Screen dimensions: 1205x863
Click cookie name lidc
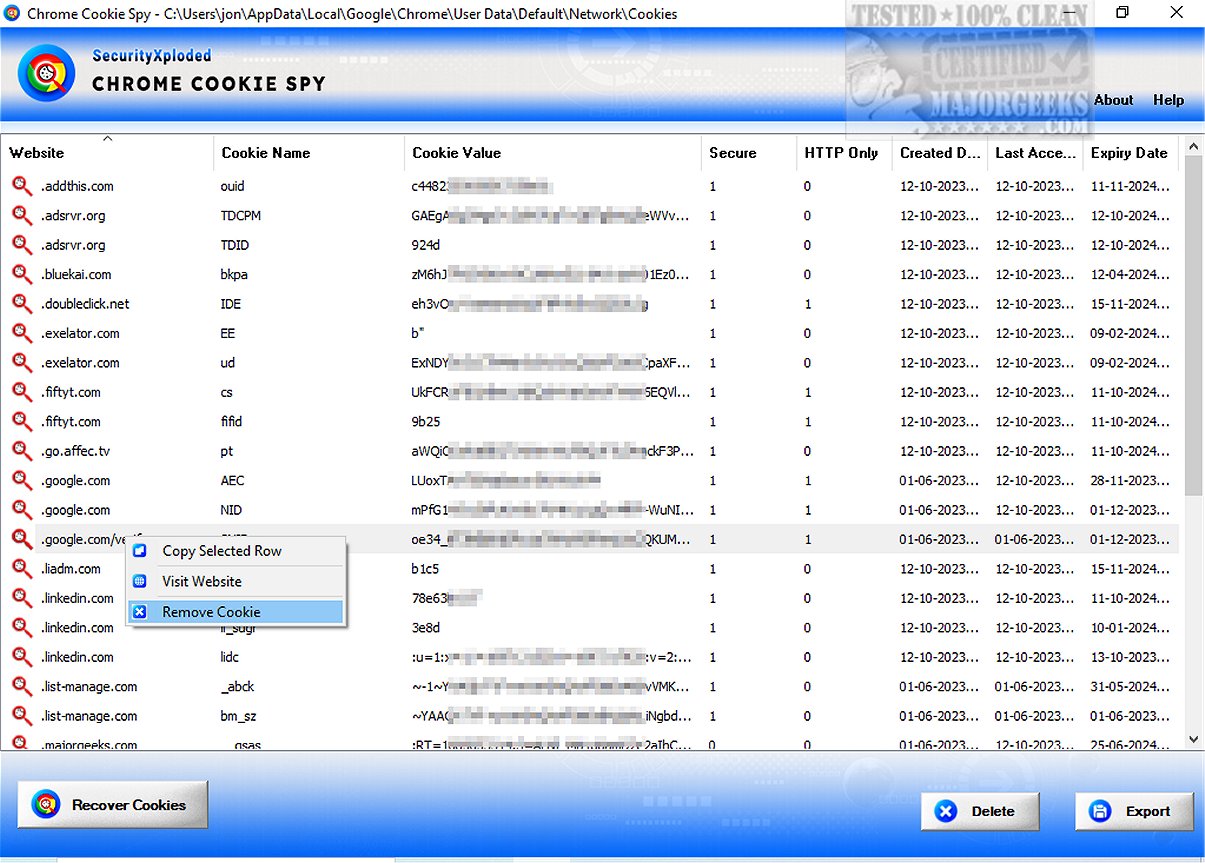pos(230,657)
